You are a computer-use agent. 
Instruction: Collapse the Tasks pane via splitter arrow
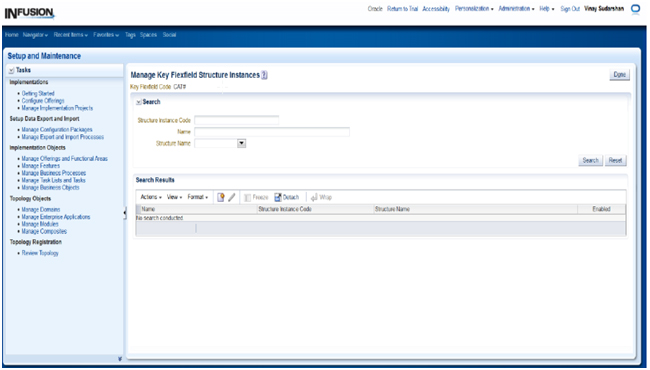pyautogui.click(x=125, y=213)
